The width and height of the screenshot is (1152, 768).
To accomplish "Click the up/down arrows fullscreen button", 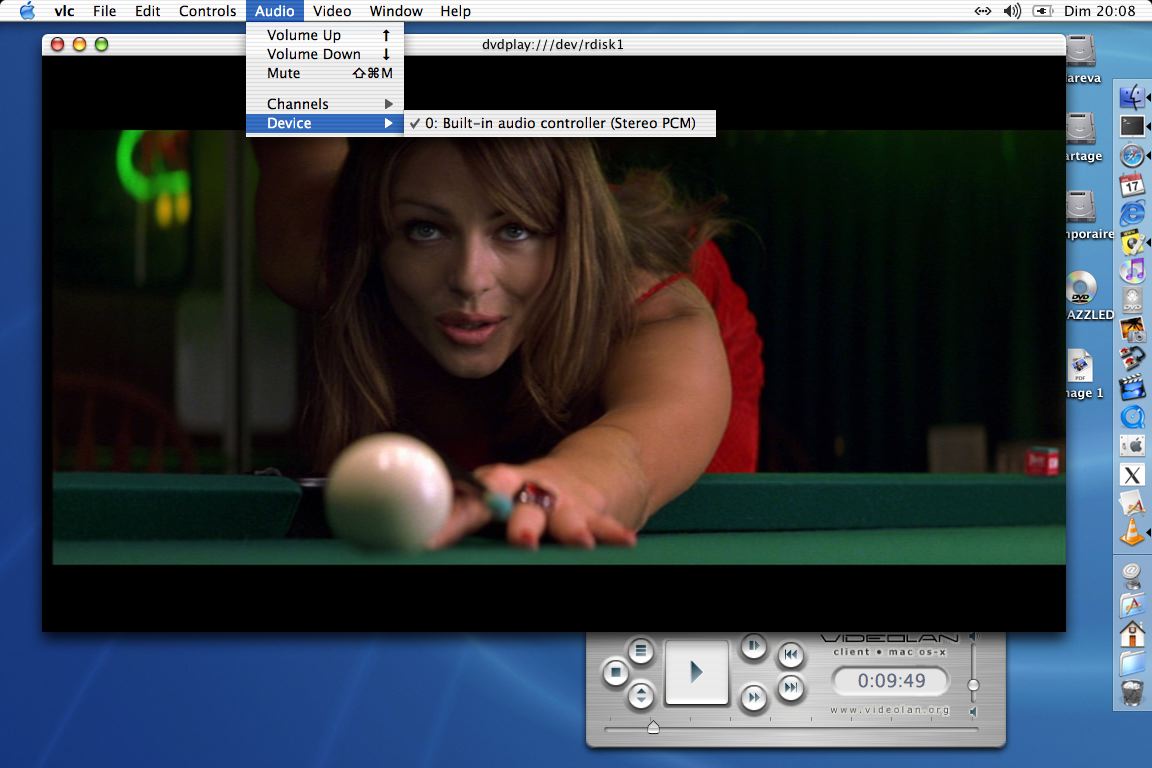I will (x=641, y=695).
